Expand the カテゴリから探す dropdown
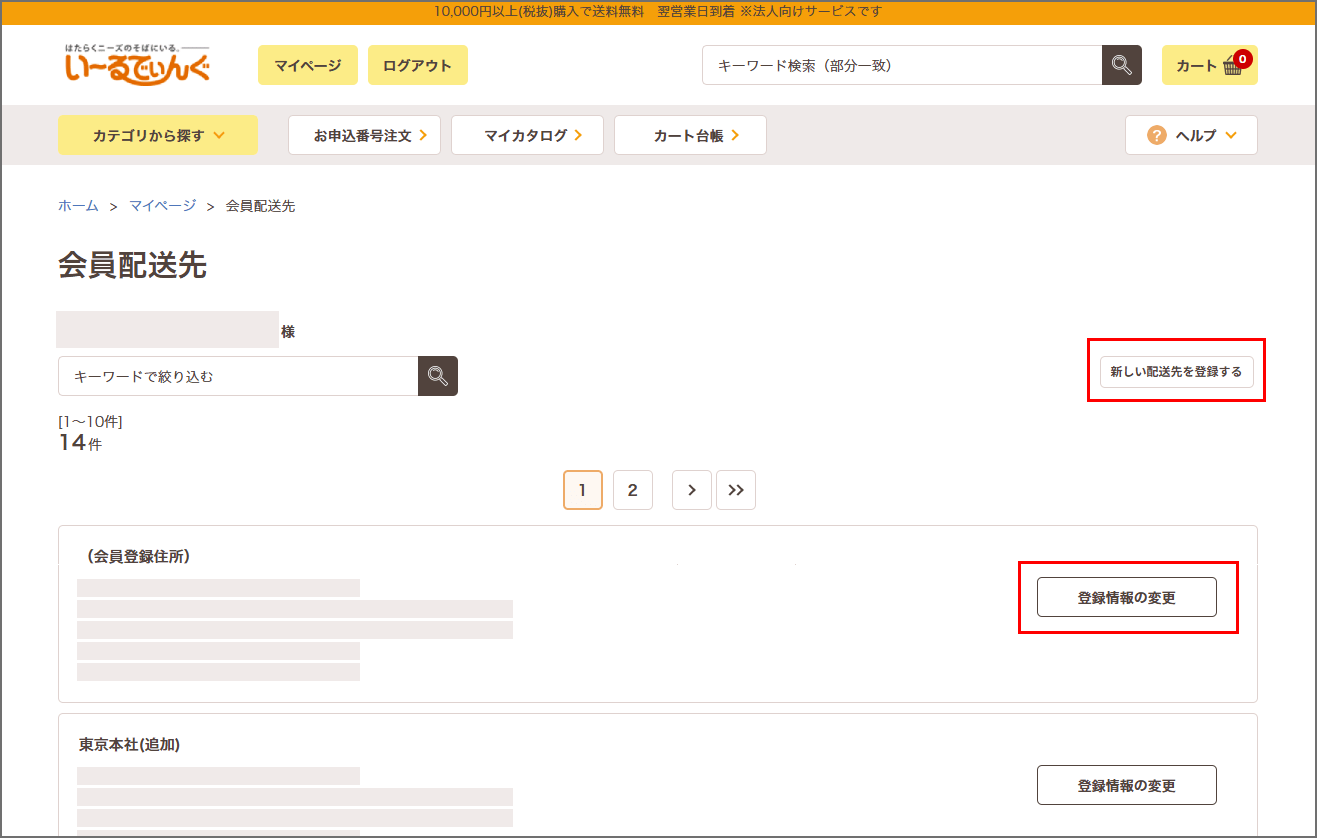The height and width of the screenshot is (838, 1317). (158, 135)
